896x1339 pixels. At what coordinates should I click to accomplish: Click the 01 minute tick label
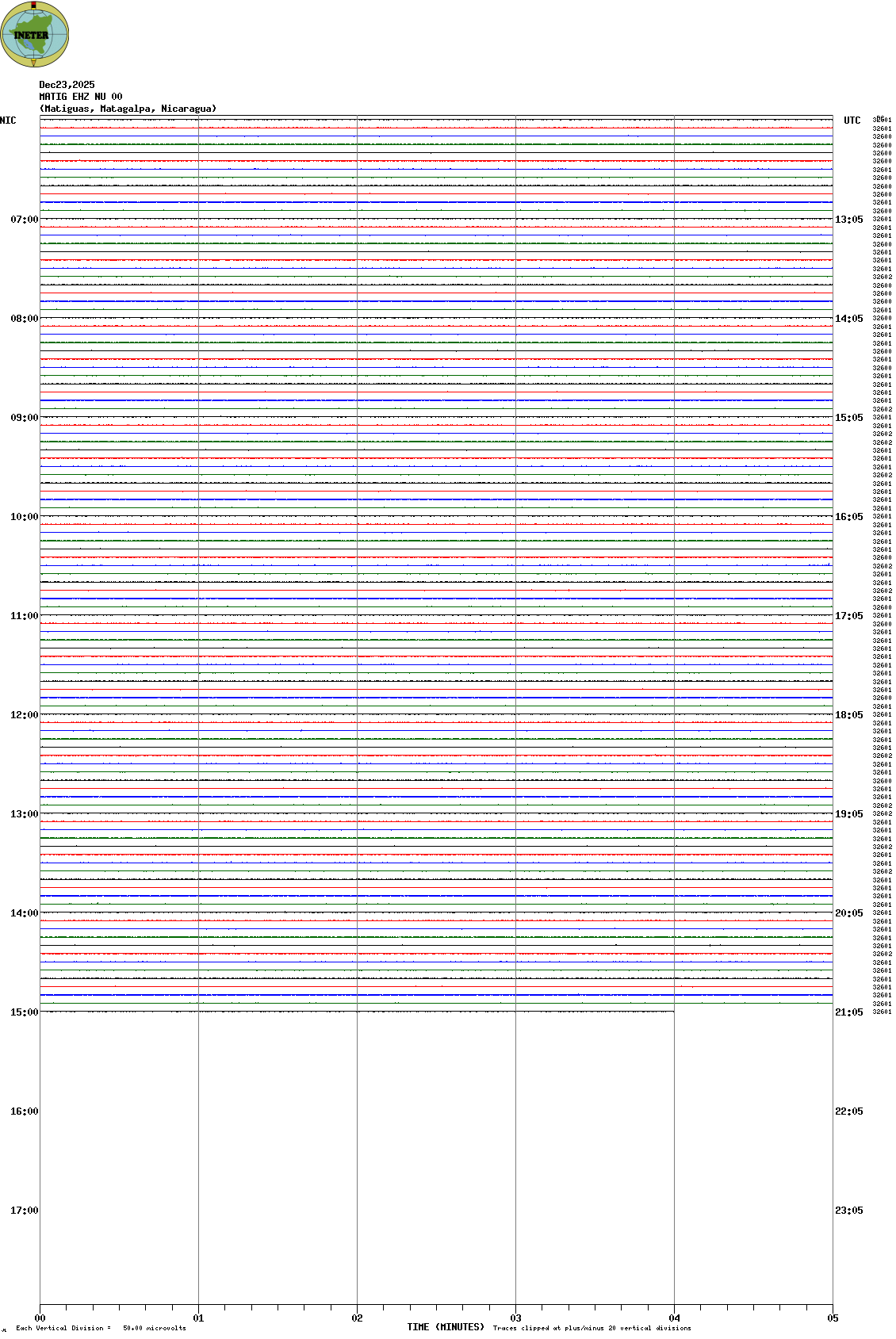(198, 1318)
